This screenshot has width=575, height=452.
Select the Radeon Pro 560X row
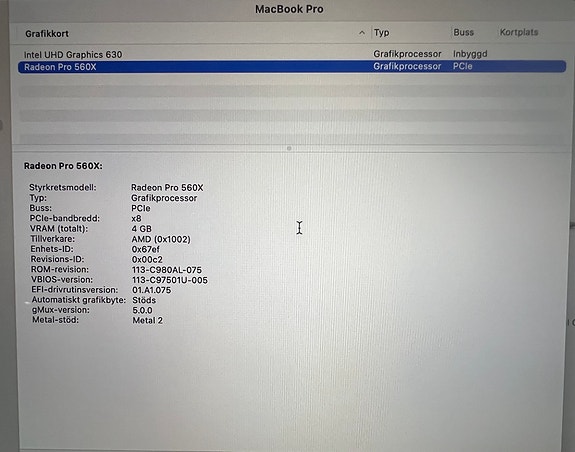point(292,67)
